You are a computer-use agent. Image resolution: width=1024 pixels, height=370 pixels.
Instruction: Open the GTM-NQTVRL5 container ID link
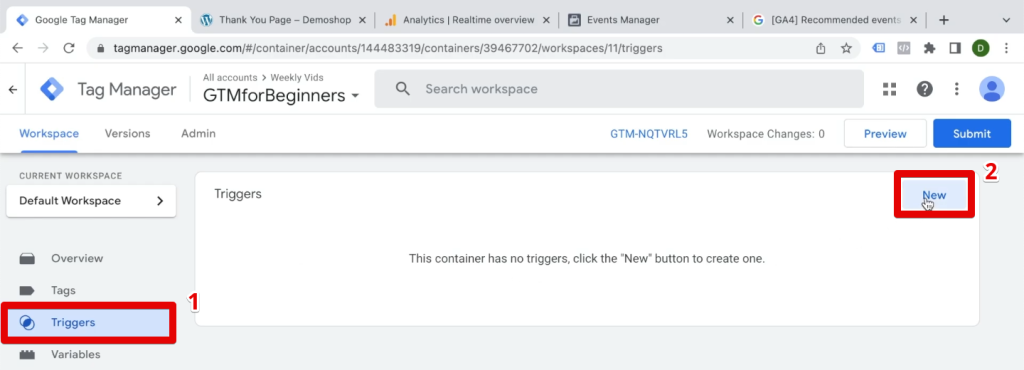648,134
